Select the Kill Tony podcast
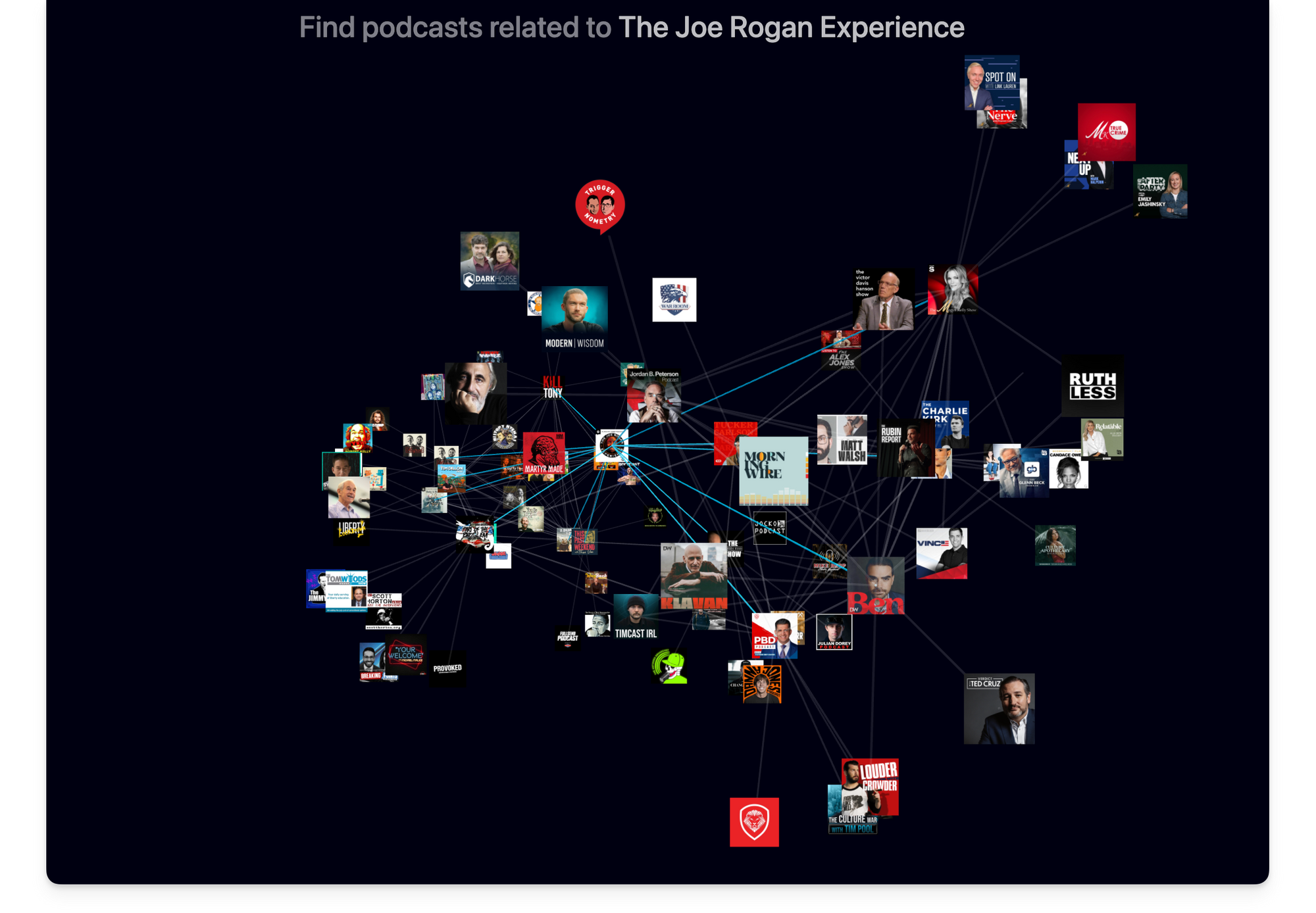The height and width of the screenshot is (913, 1316). pyautogui.click(x=553, y=387)
